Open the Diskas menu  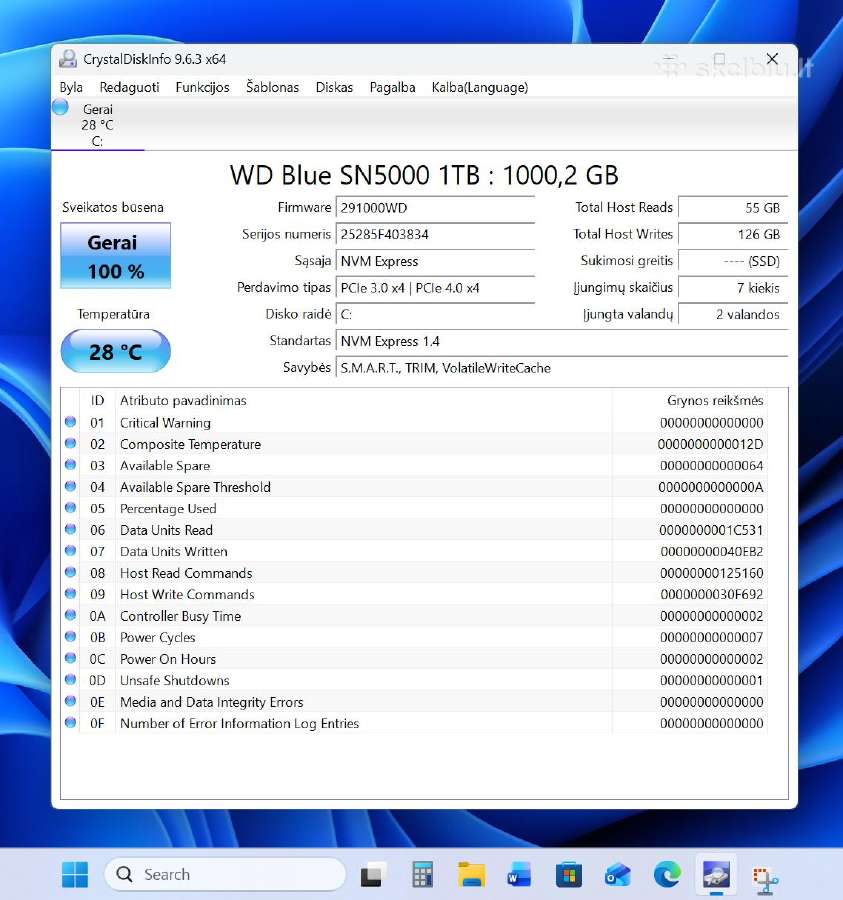334,87
